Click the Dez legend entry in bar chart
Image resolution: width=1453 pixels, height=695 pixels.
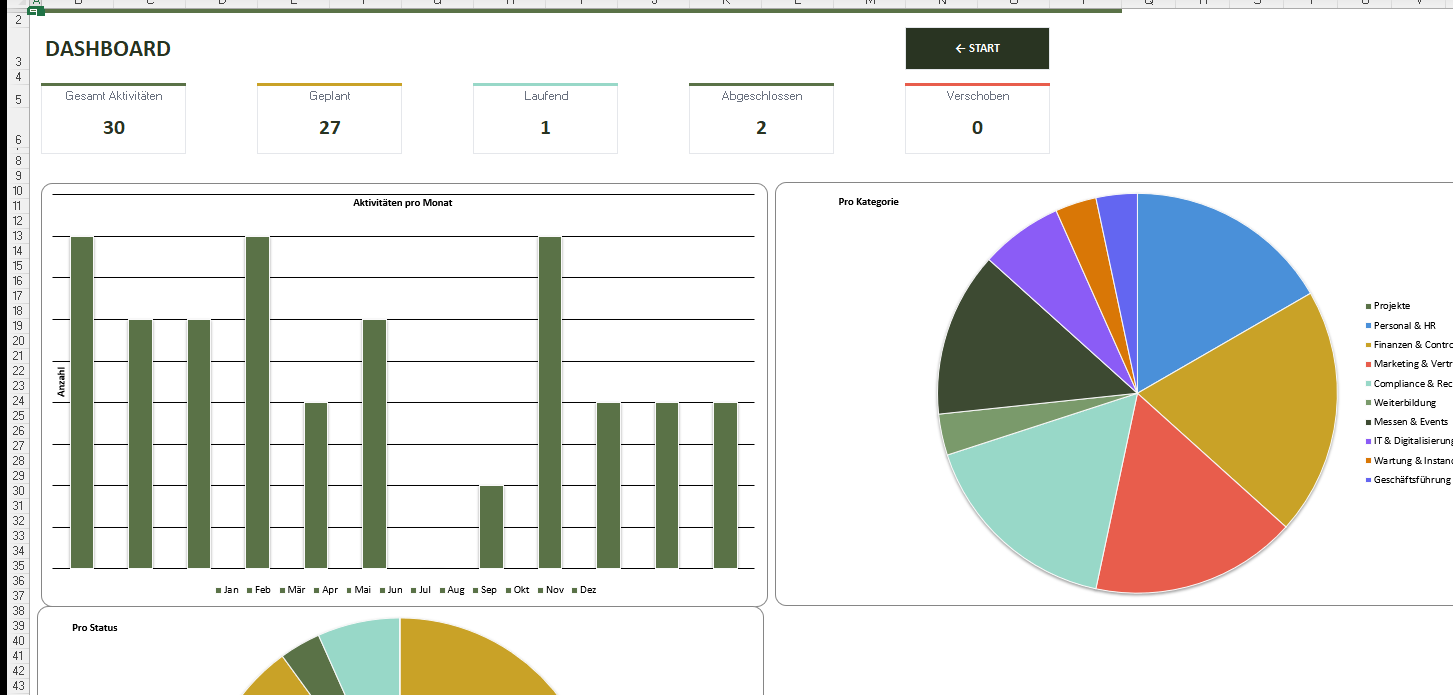click(x=583, y=590)
